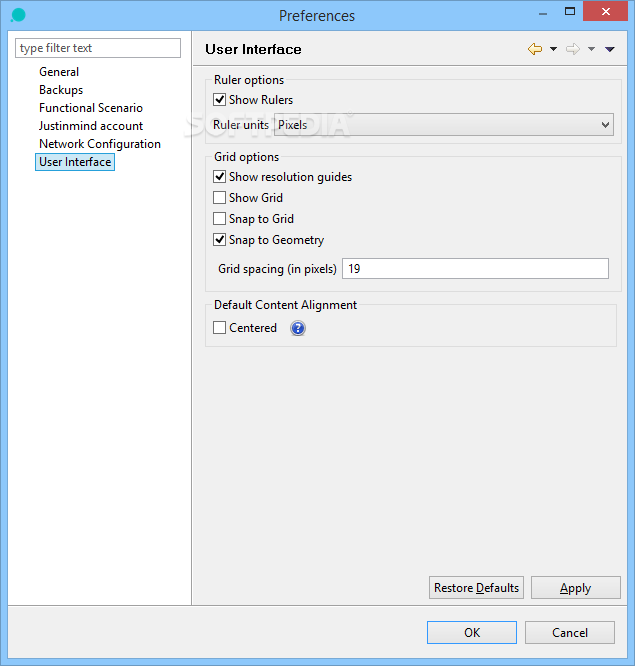Select the Justinmind account entry
The width and height of the screenshot is (635, 666).
point(91,126)
